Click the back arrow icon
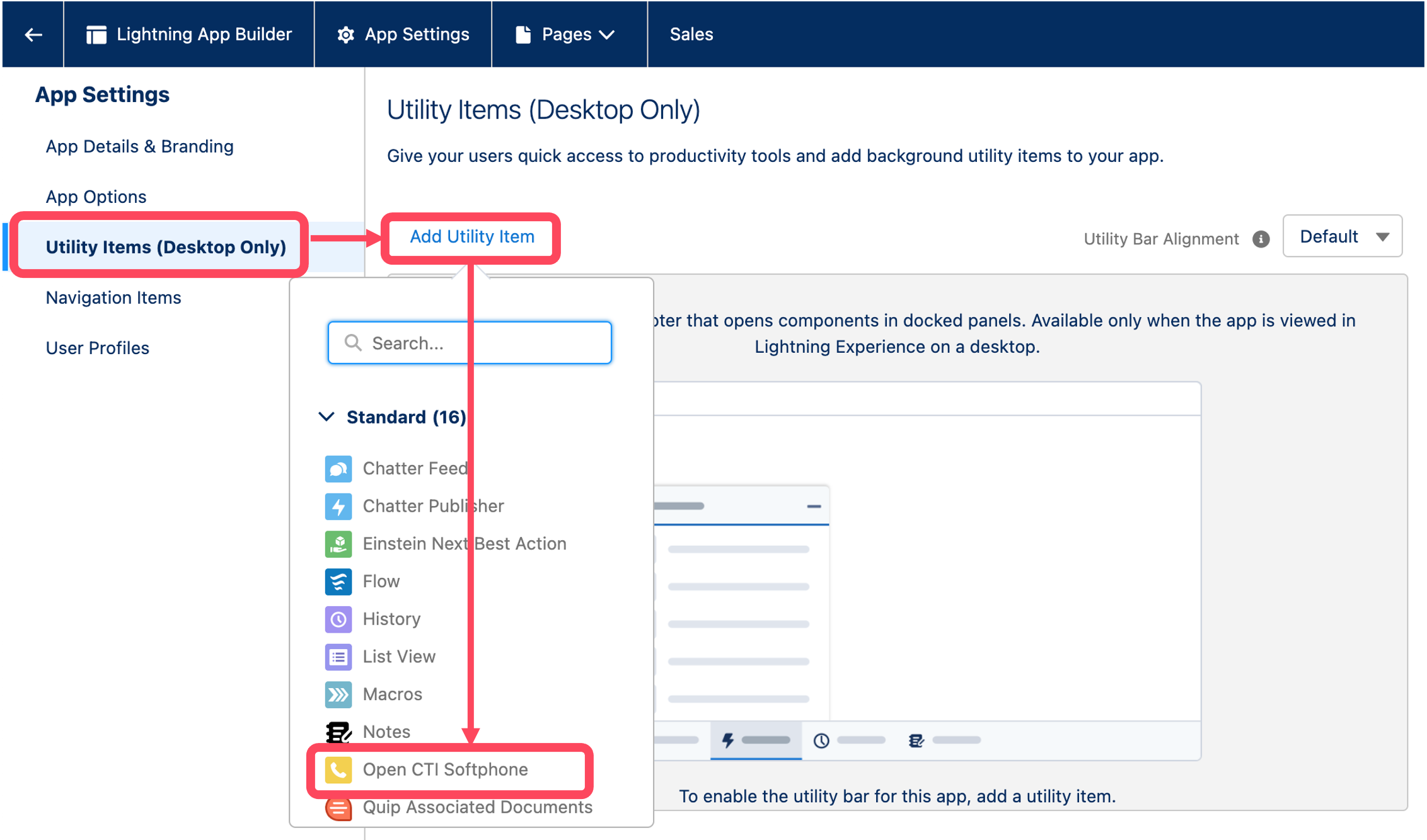This screenshot has height=840, width=1427. (33, 34)
